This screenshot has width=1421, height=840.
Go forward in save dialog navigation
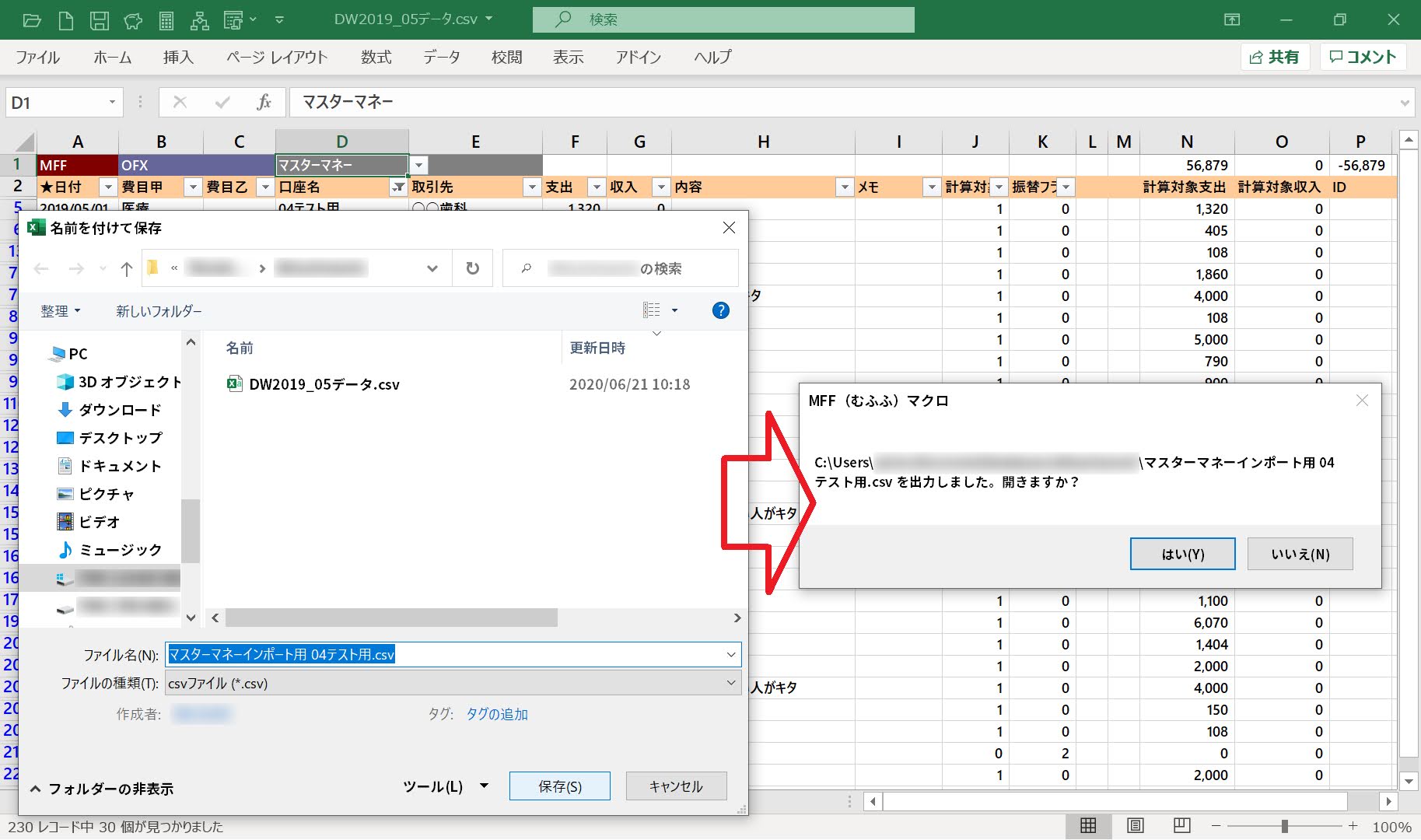(75, 268)
